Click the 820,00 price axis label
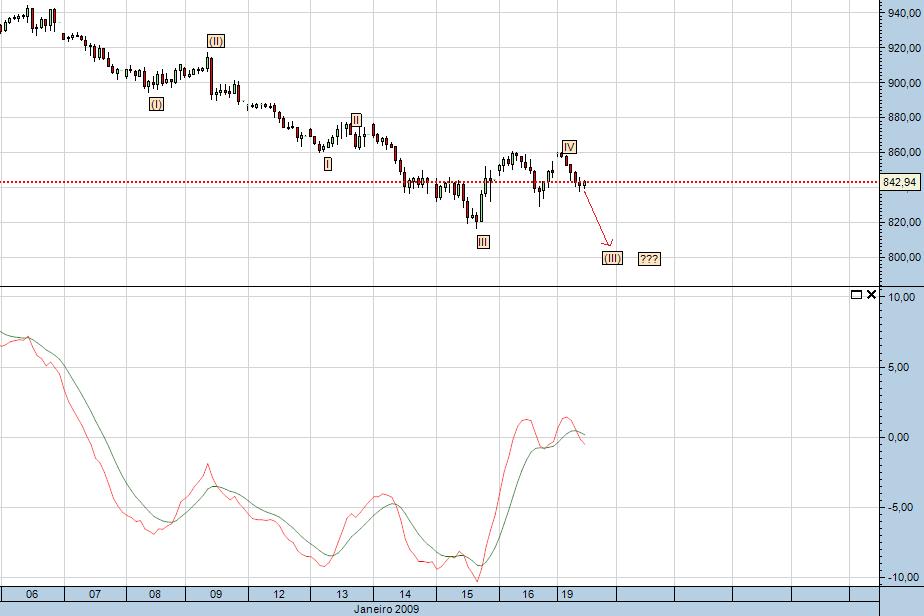 903,222
